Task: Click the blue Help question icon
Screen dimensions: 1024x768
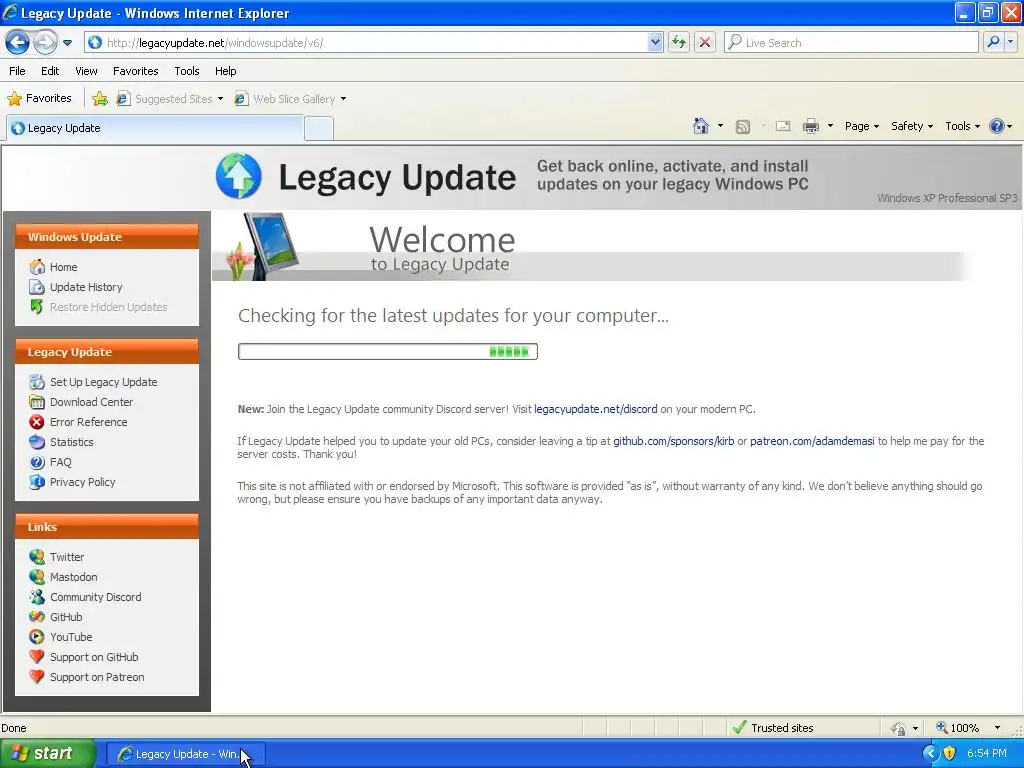Action: (997, 126)
